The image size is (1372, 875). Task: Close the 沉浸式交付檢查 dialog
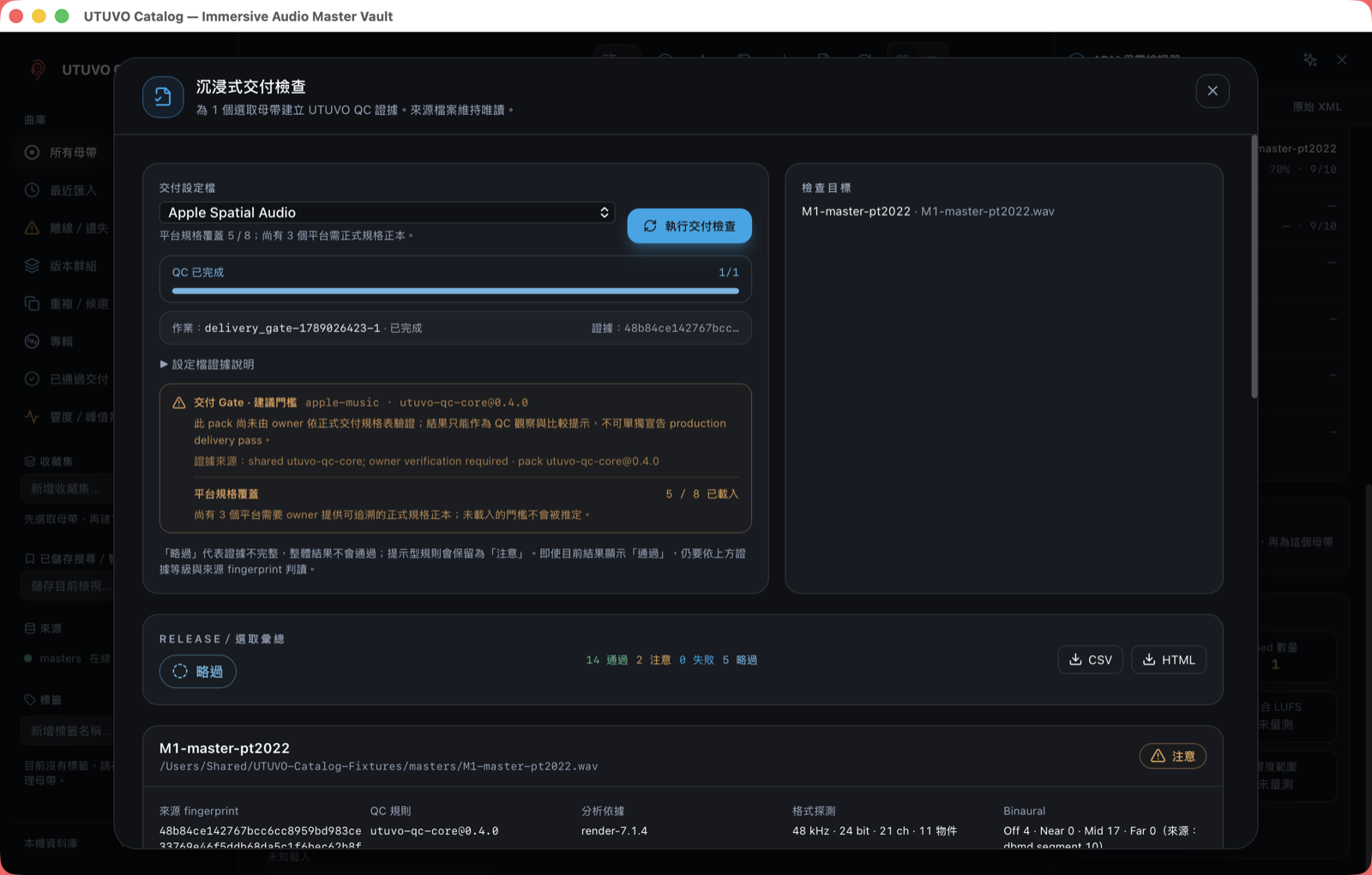[x=1213, y=91]
